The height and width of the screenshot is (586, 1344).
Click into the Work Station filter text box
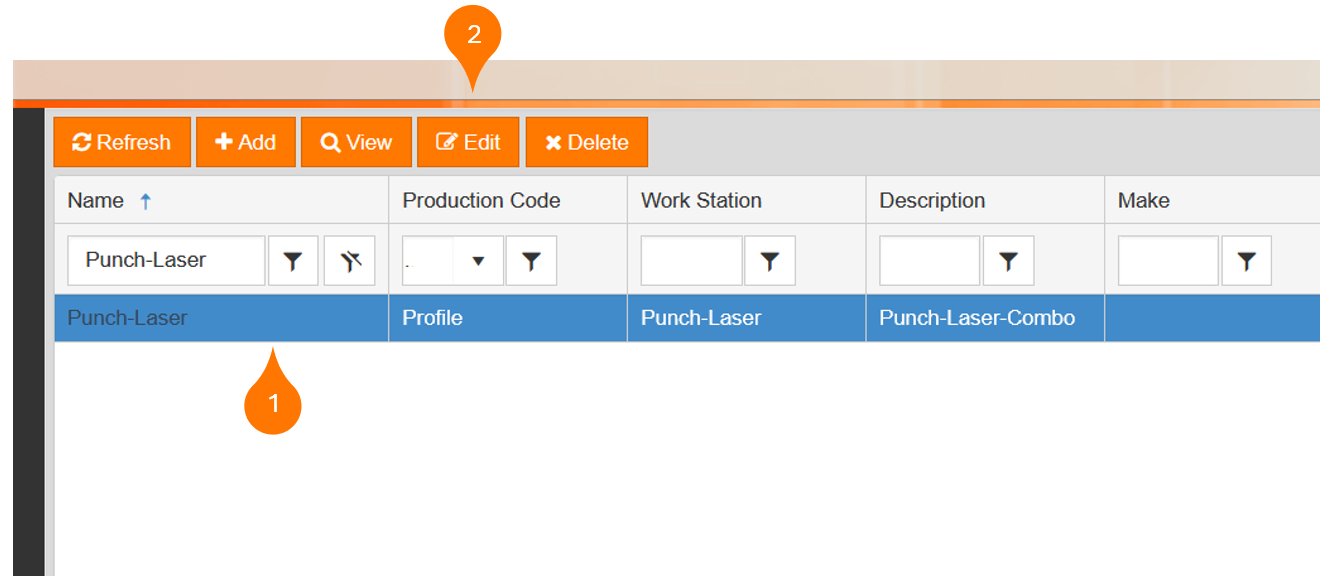click(x=691, y=261)
